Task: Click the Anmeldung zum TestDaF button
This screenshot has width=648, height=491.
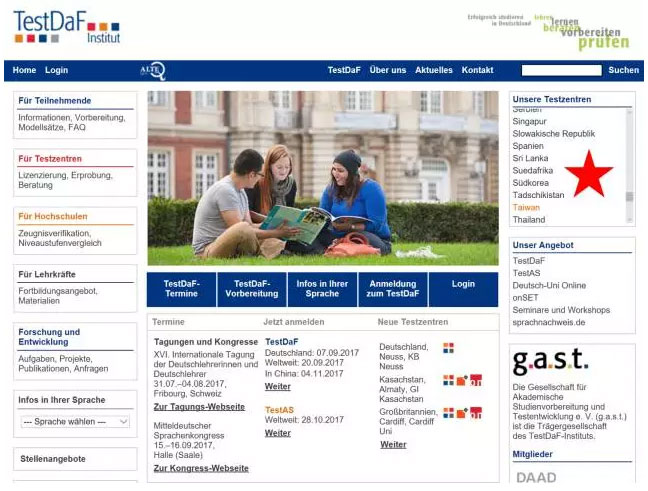Action: point(393,289)
